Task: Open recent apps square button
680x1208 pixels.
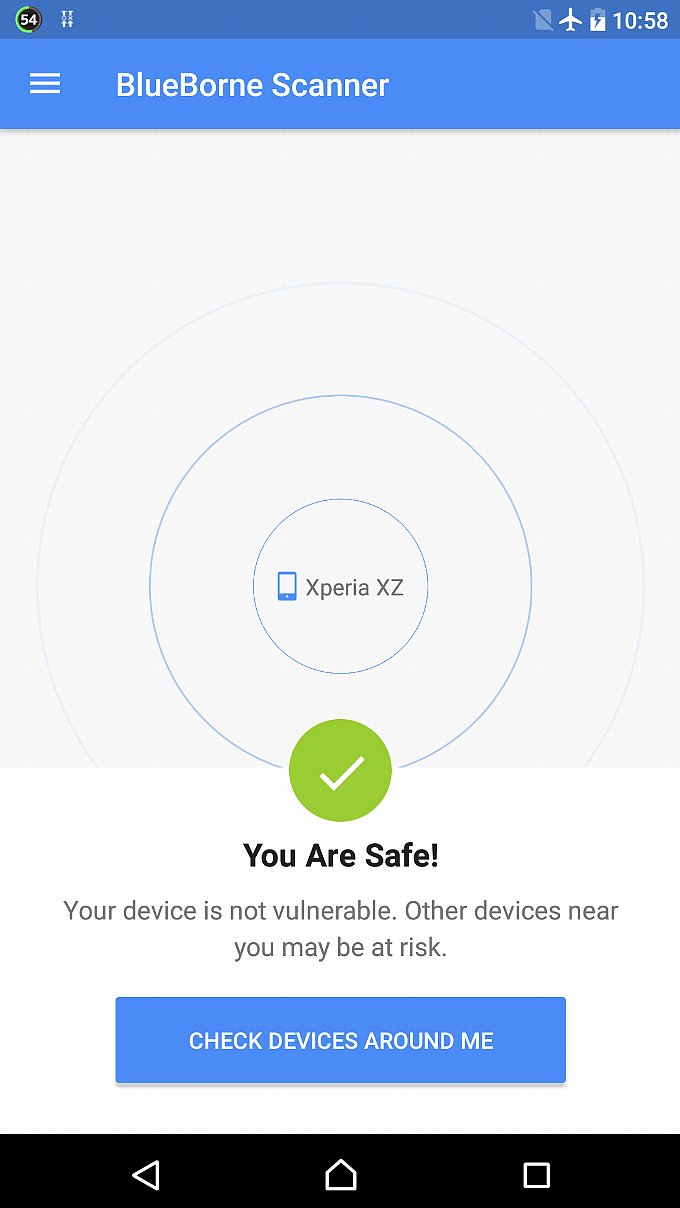Action: coord(536,1174)
